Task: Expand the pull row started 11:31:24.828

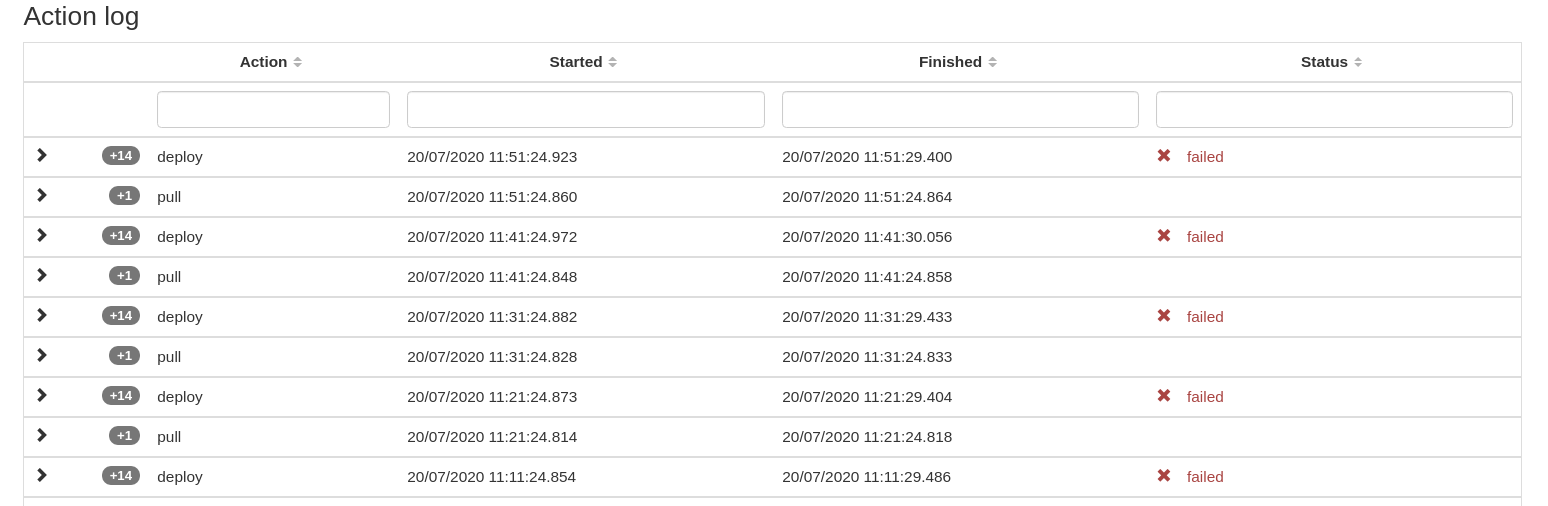Action: [42, 355]
